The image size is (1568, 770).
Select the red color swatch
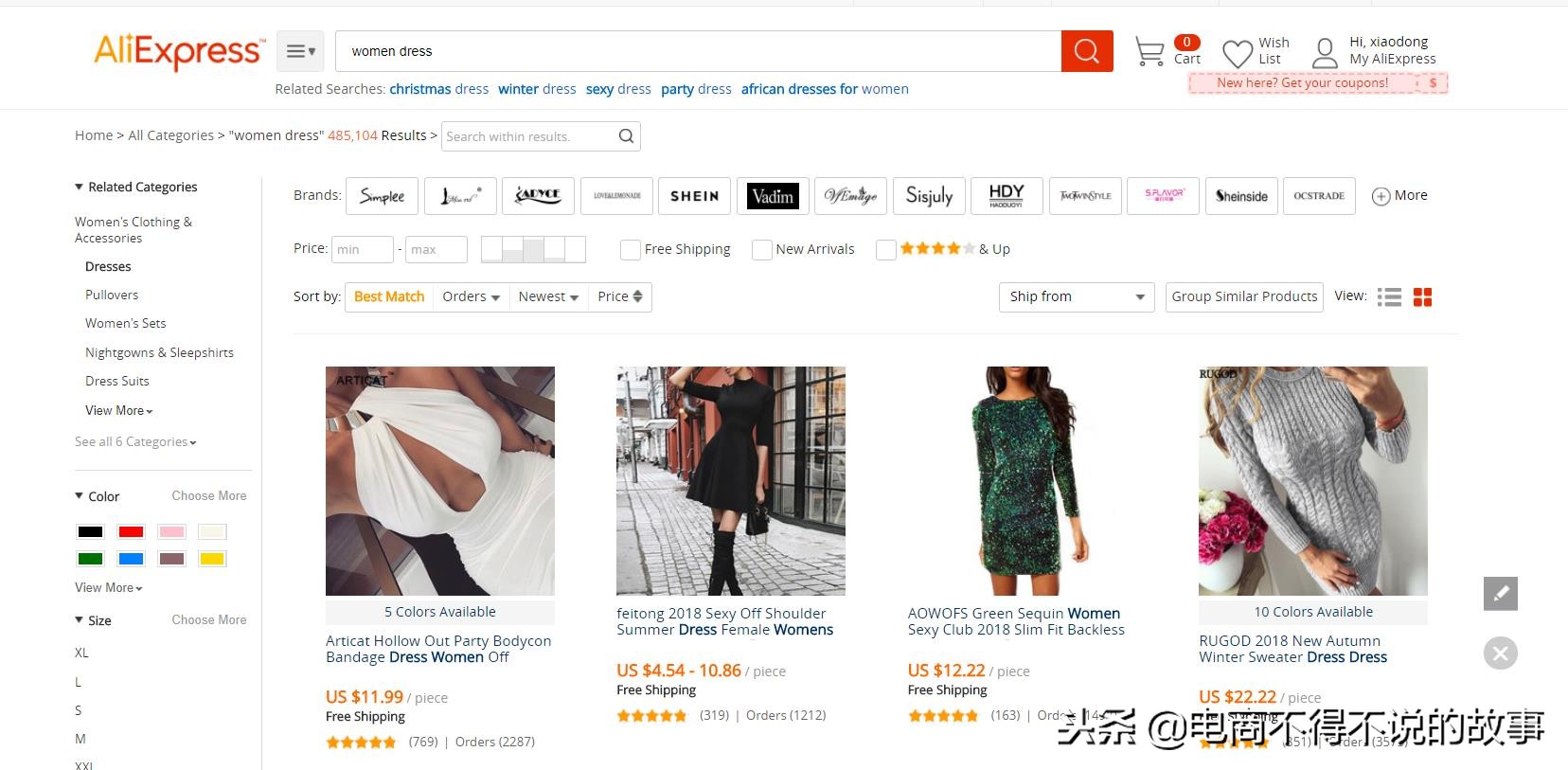pyautogui.click(x=131, y=531)
